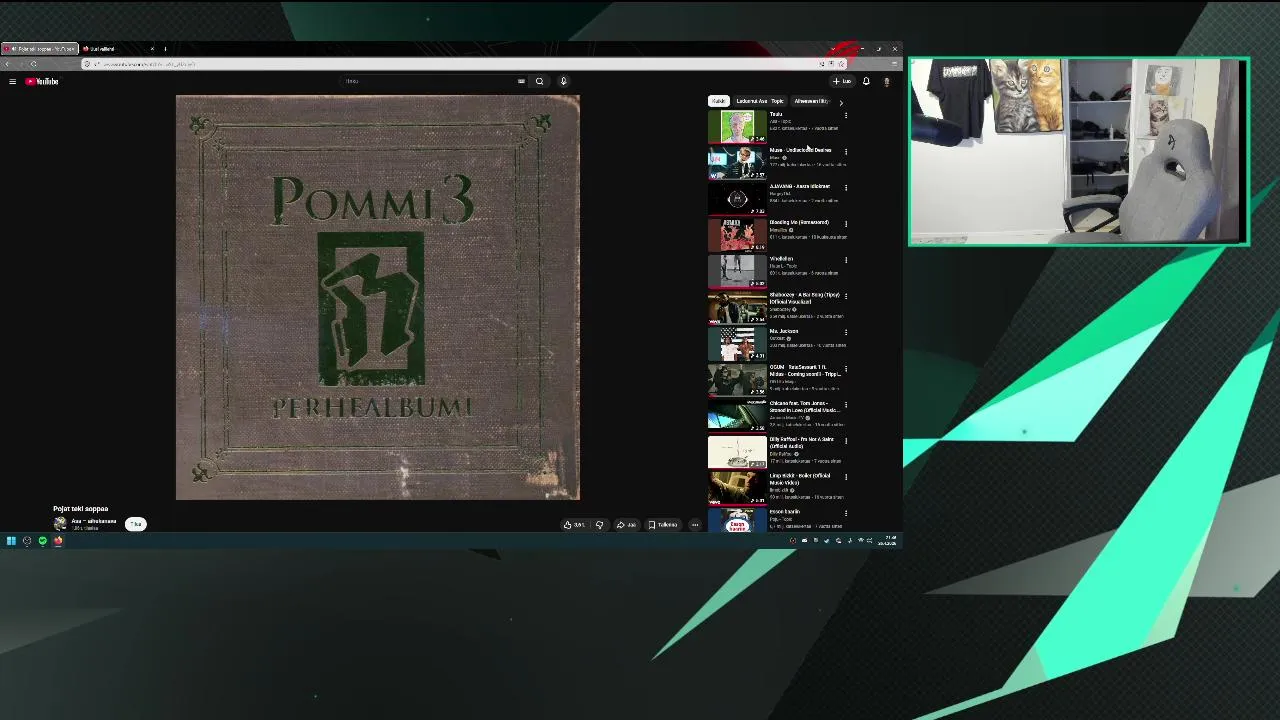Screen dimensions: 1280x720
Task: Open options menu for Tauko video
Action: coord(846,115)
